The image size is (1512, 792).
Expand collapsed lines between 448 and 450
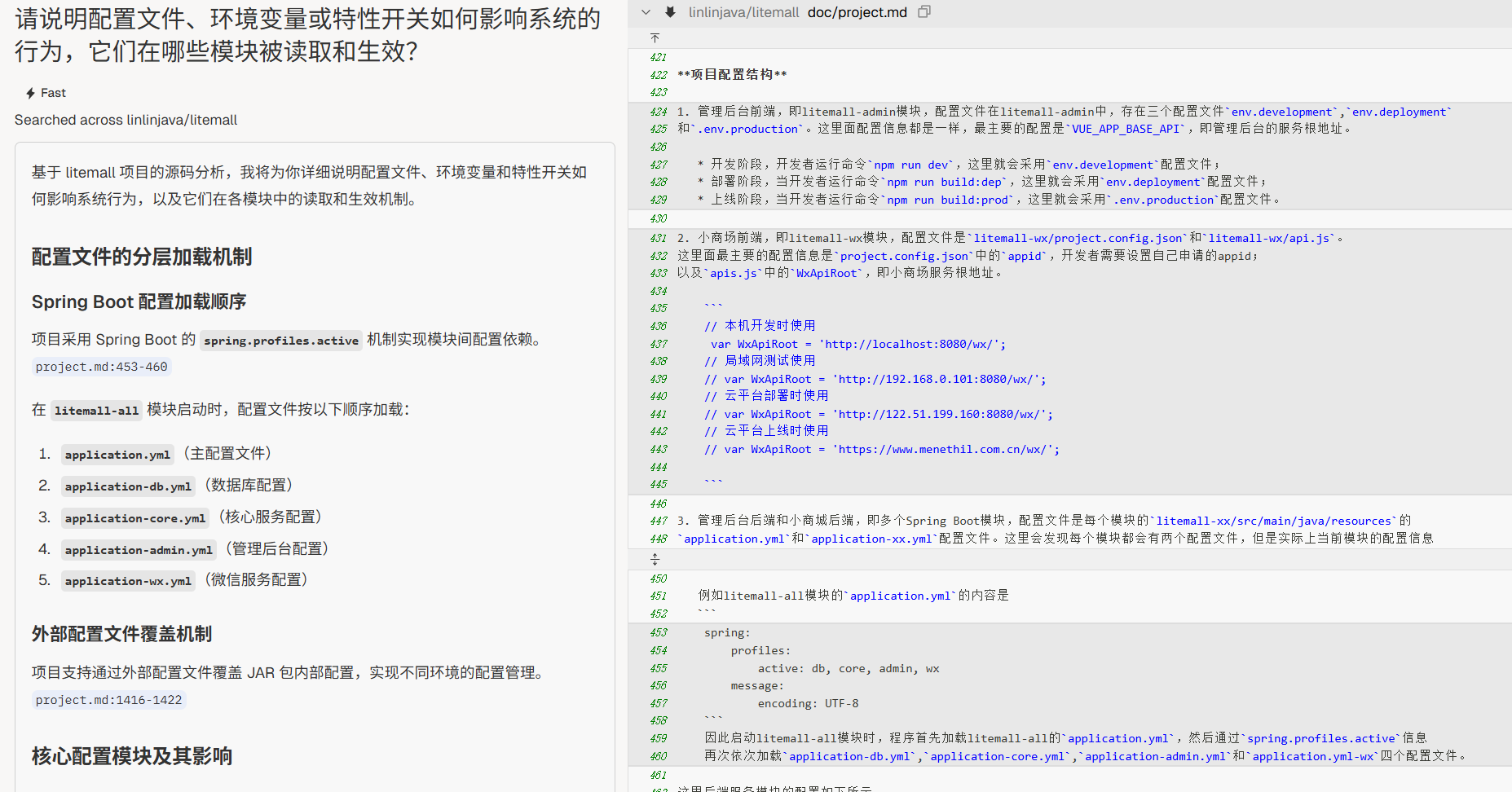(x=655, y=559)
